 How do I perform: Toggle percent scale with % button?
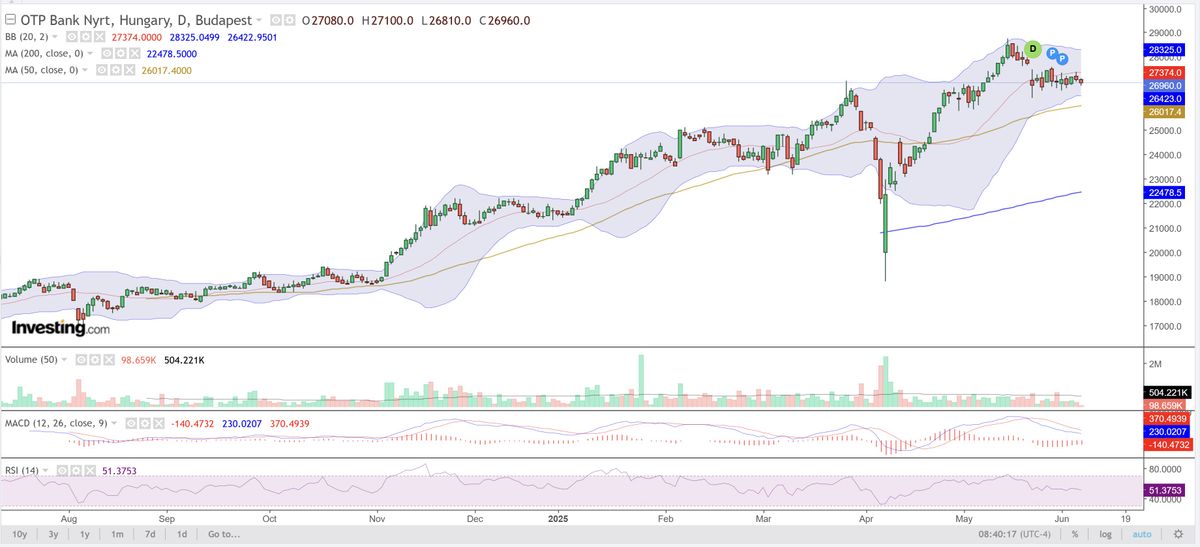click(1075, 535)
